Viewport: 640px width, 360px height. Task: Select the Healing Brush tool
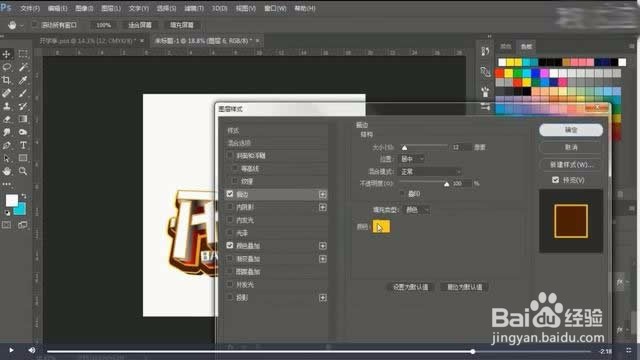7,93
